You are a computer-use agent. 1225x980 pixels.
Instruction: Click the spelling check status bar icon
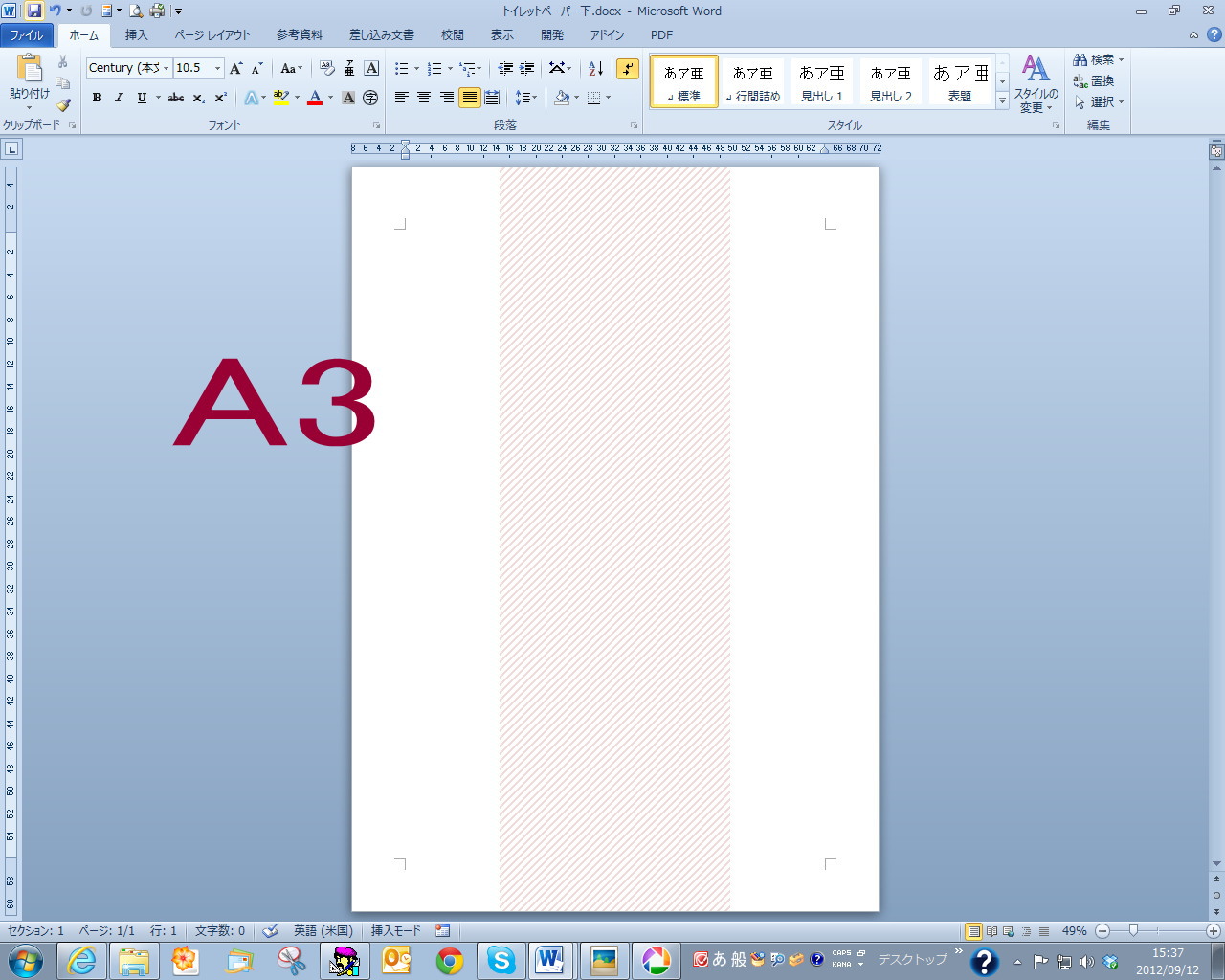coord(271,930)
